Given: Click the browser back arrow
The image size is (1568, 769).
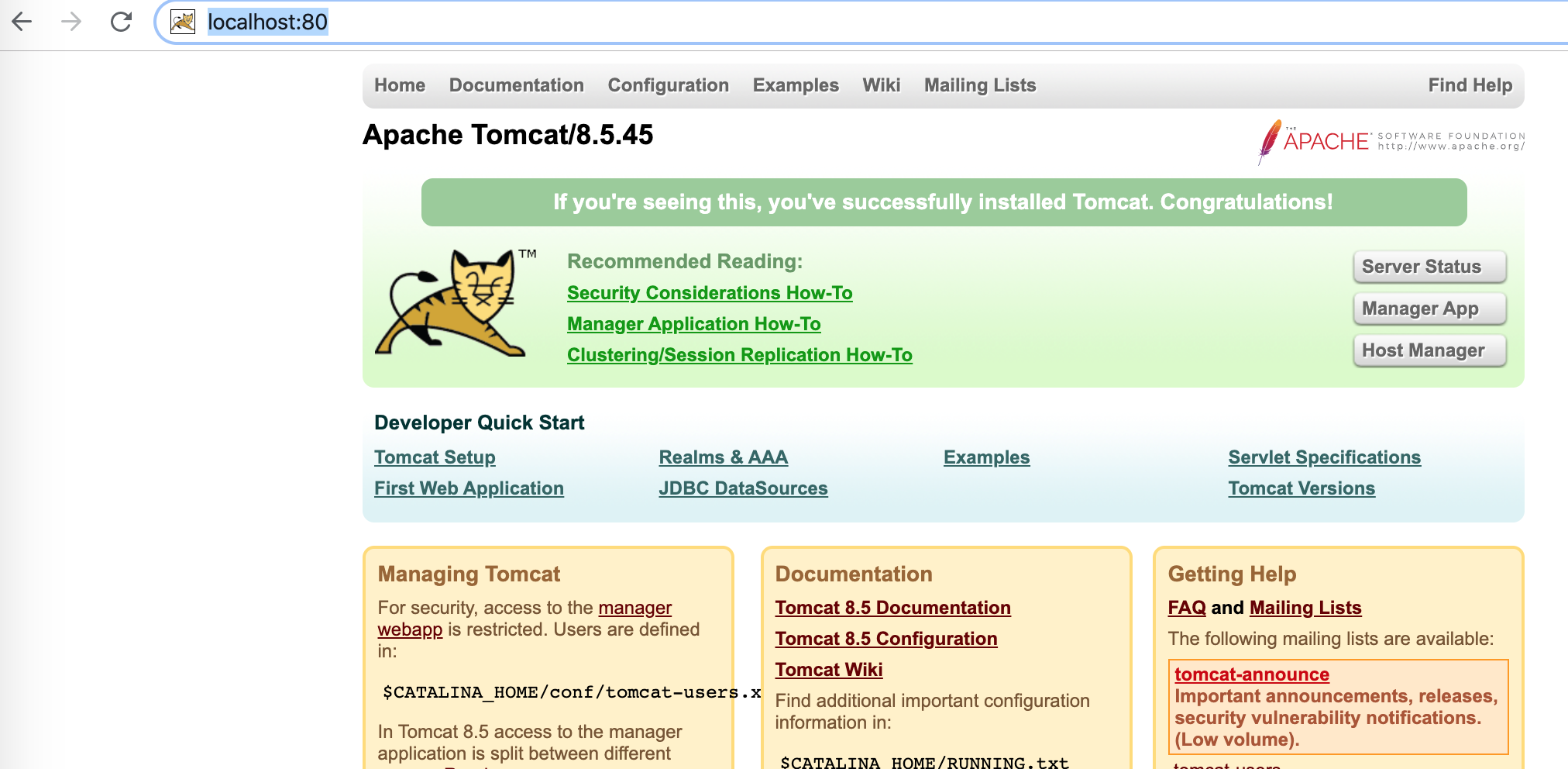Looking at the screenshot, I should (x=22, y=22).
